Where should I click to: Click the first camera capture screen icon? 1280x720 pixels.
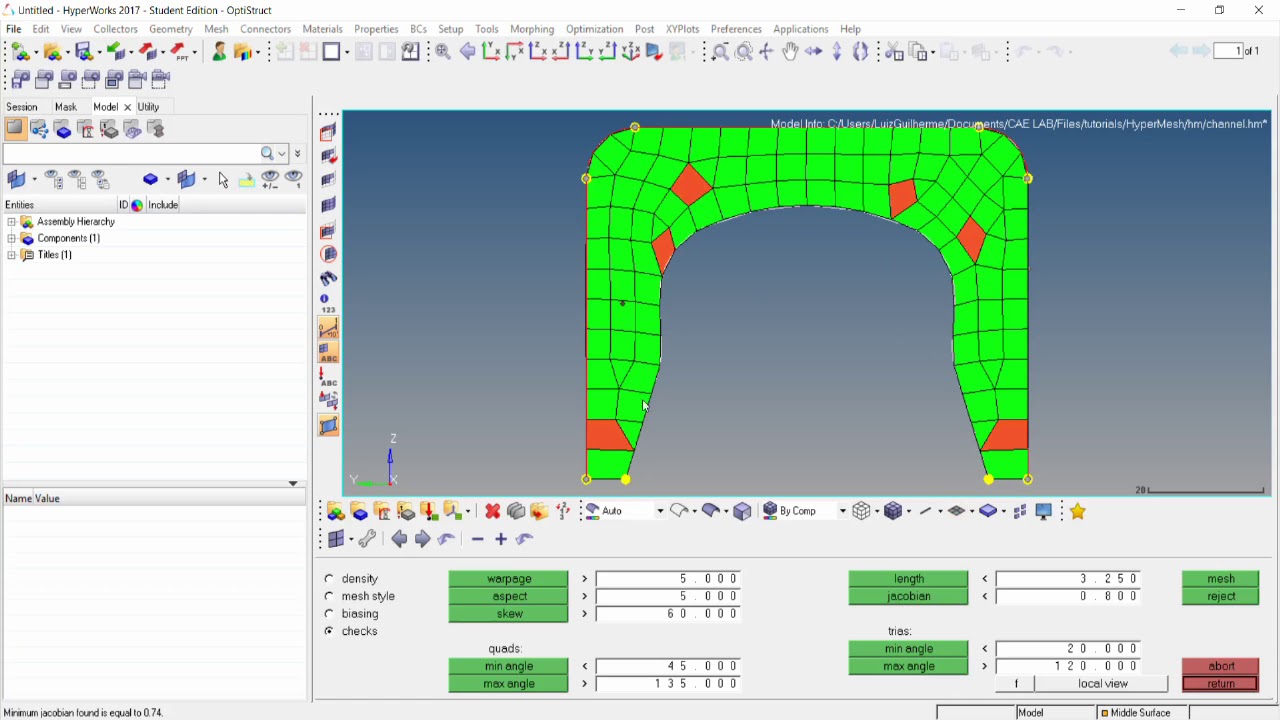coord(21,79)
